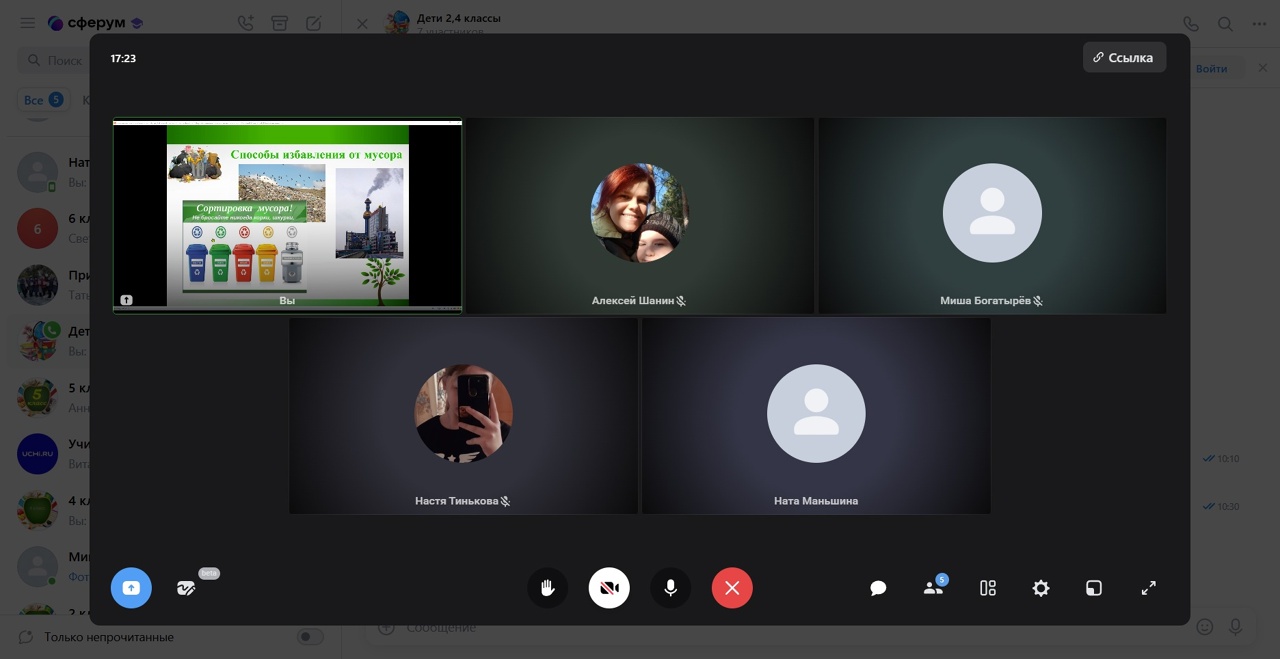Select your shared screen tile labeled Вы

(288, 215)
